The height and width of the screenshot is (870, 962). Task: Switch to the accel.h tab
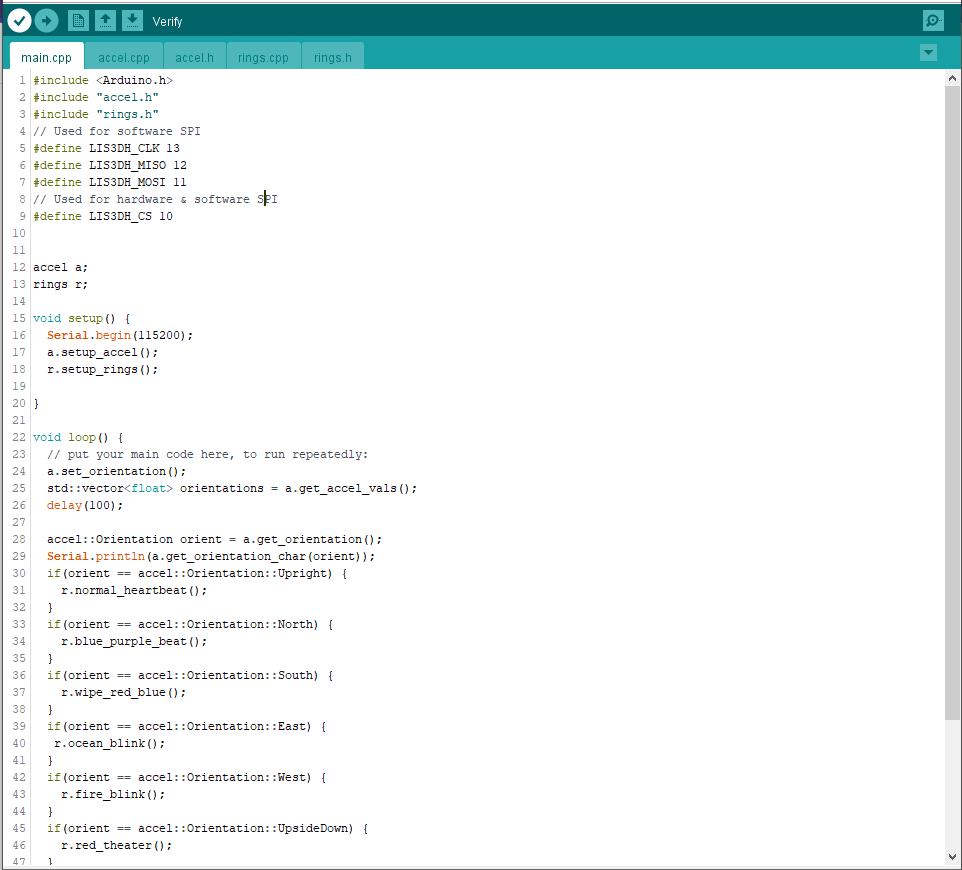tap(194, 57)
